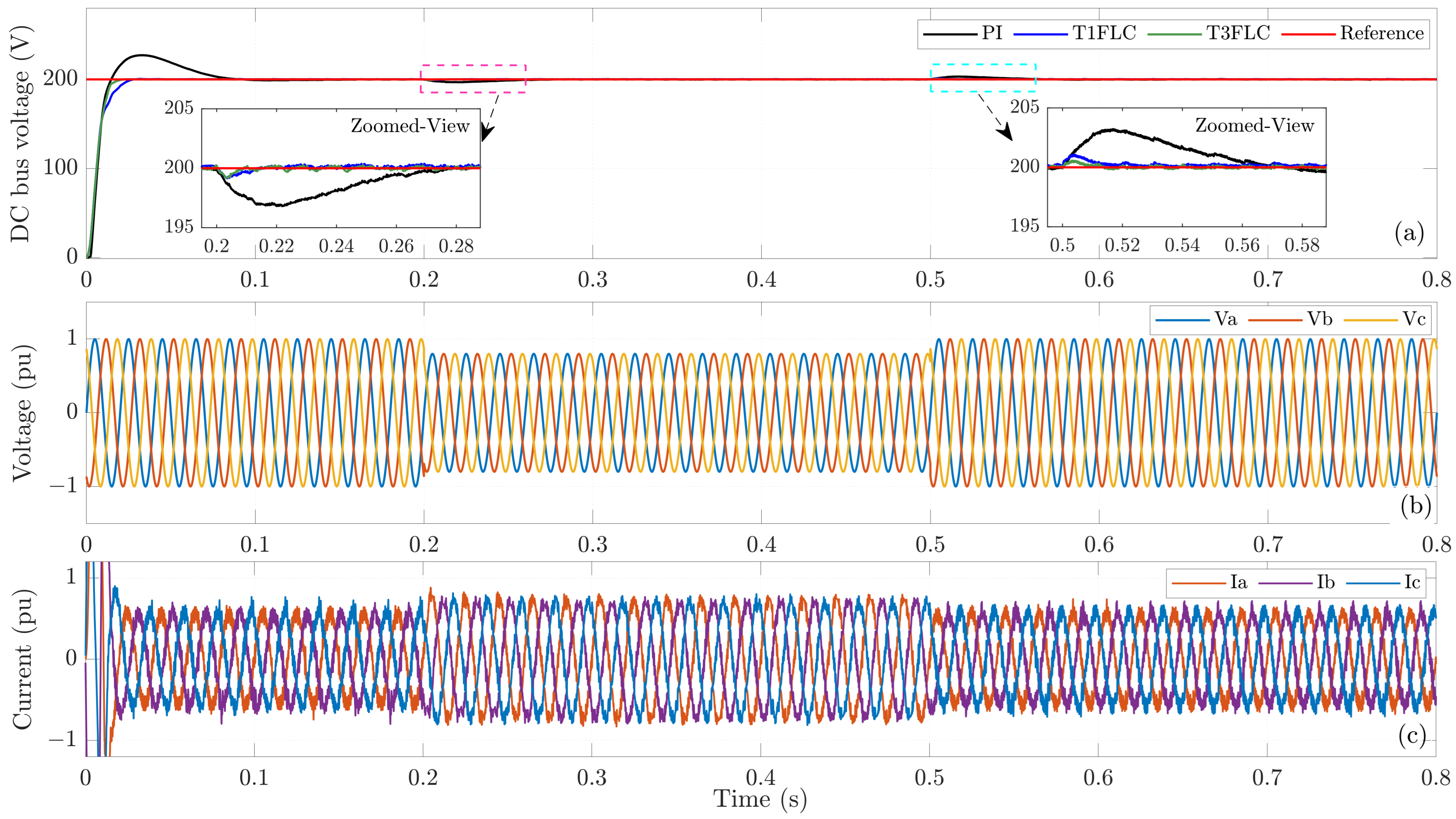Select the Ib legend entry
The width and height of the screenshot is (1456, 819).
pos(1297,583)
